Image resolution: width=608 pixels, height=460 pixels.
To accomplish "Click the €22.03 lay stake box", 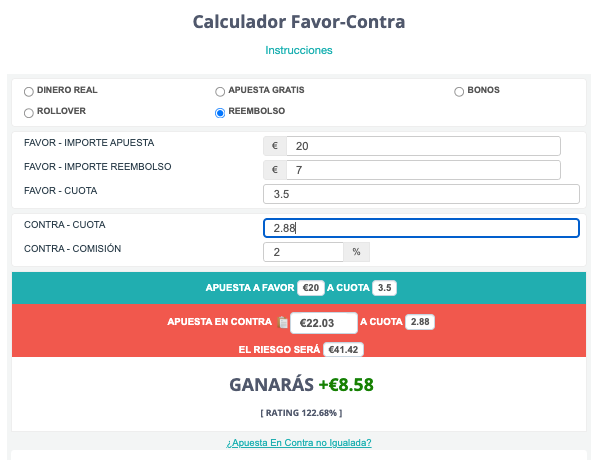I will coord(324,323).
